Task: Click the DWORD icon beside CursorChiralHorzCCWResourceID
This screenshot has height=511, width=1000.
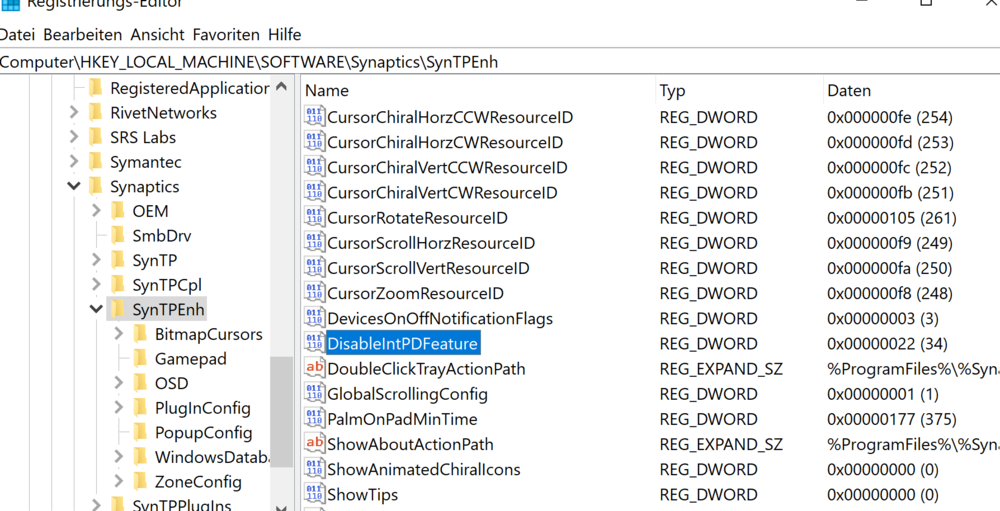Action: pyautogui.click(x=314, y=118)
